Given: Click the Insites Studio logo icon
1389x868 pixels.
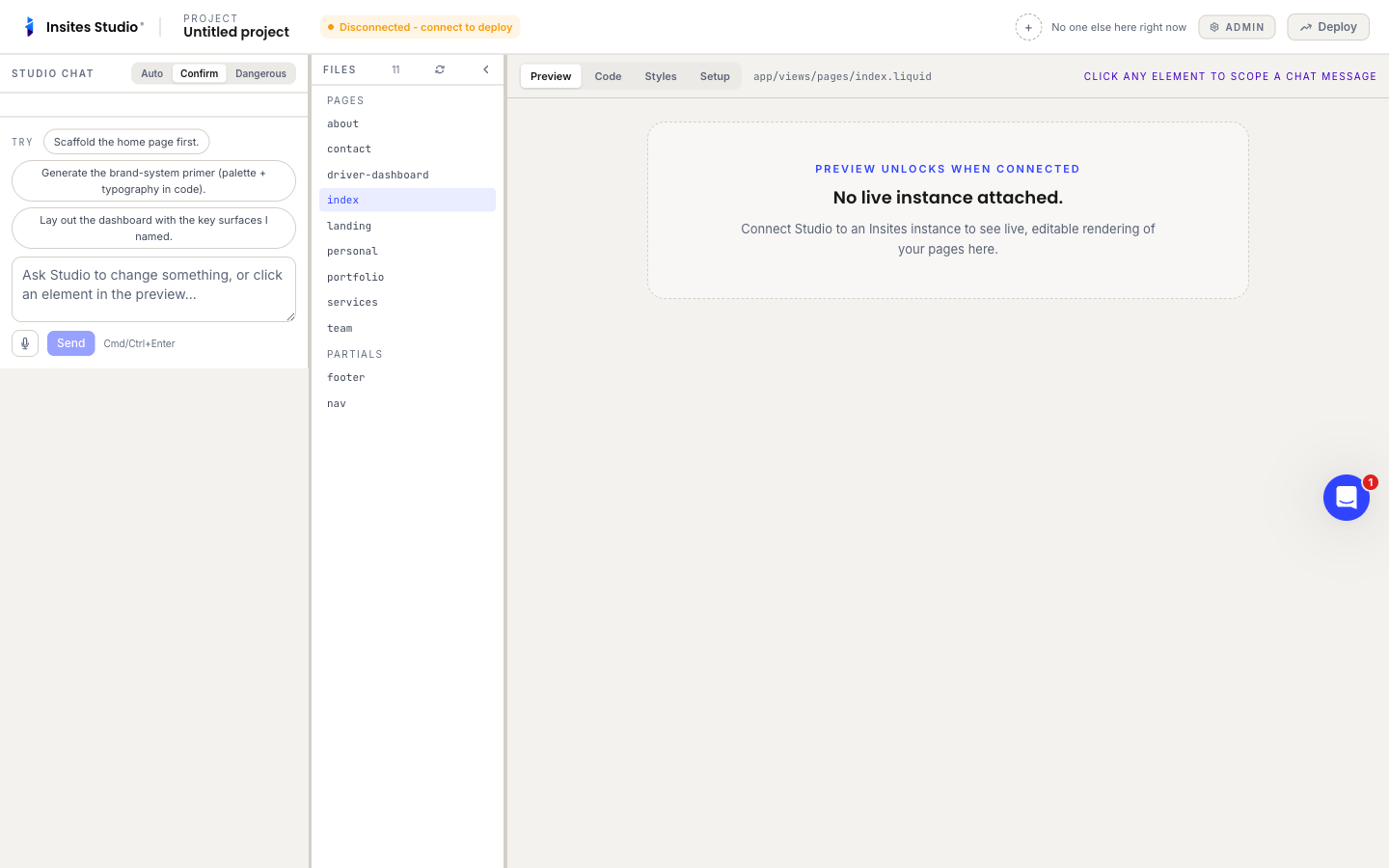Looking at the screenshot, I should (x=29, y=27).
